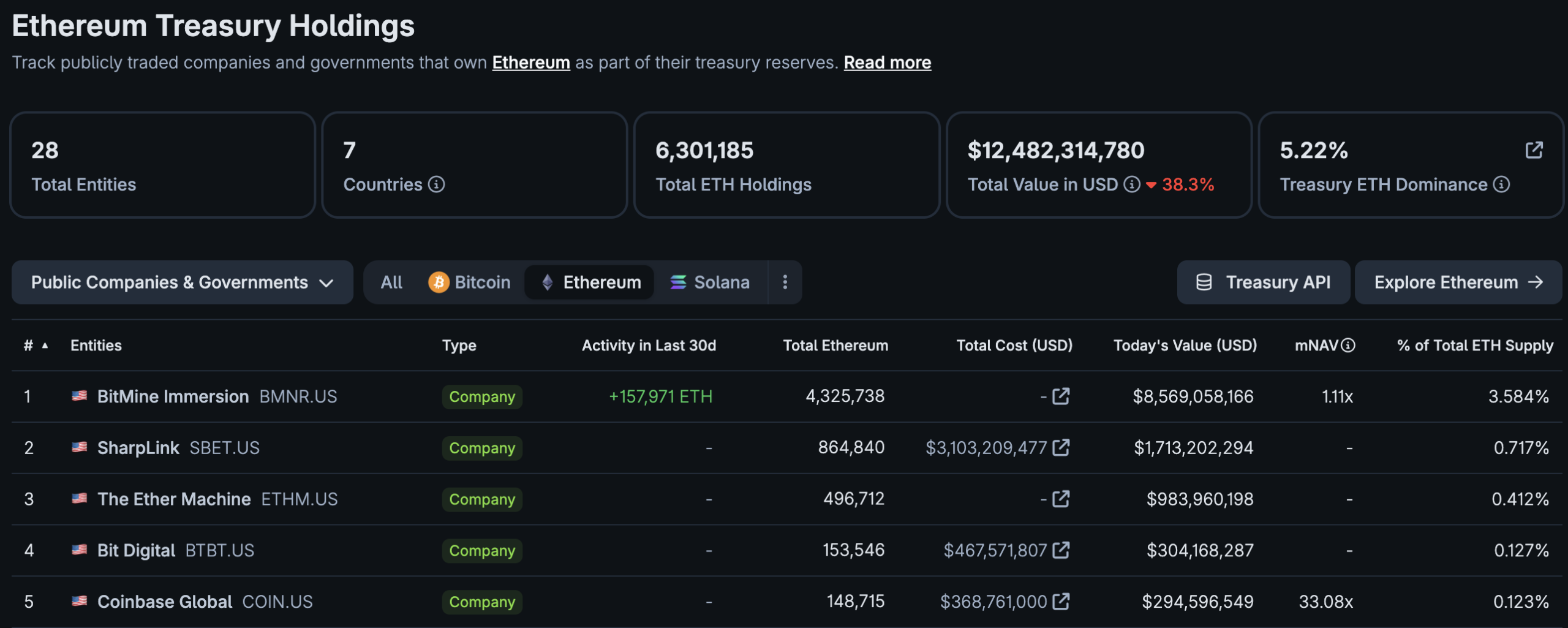Open The Ether Machine cost source link icon
Viewport: 1568px width, 628px height.
pyautogui.click(x=1061, y=499)
